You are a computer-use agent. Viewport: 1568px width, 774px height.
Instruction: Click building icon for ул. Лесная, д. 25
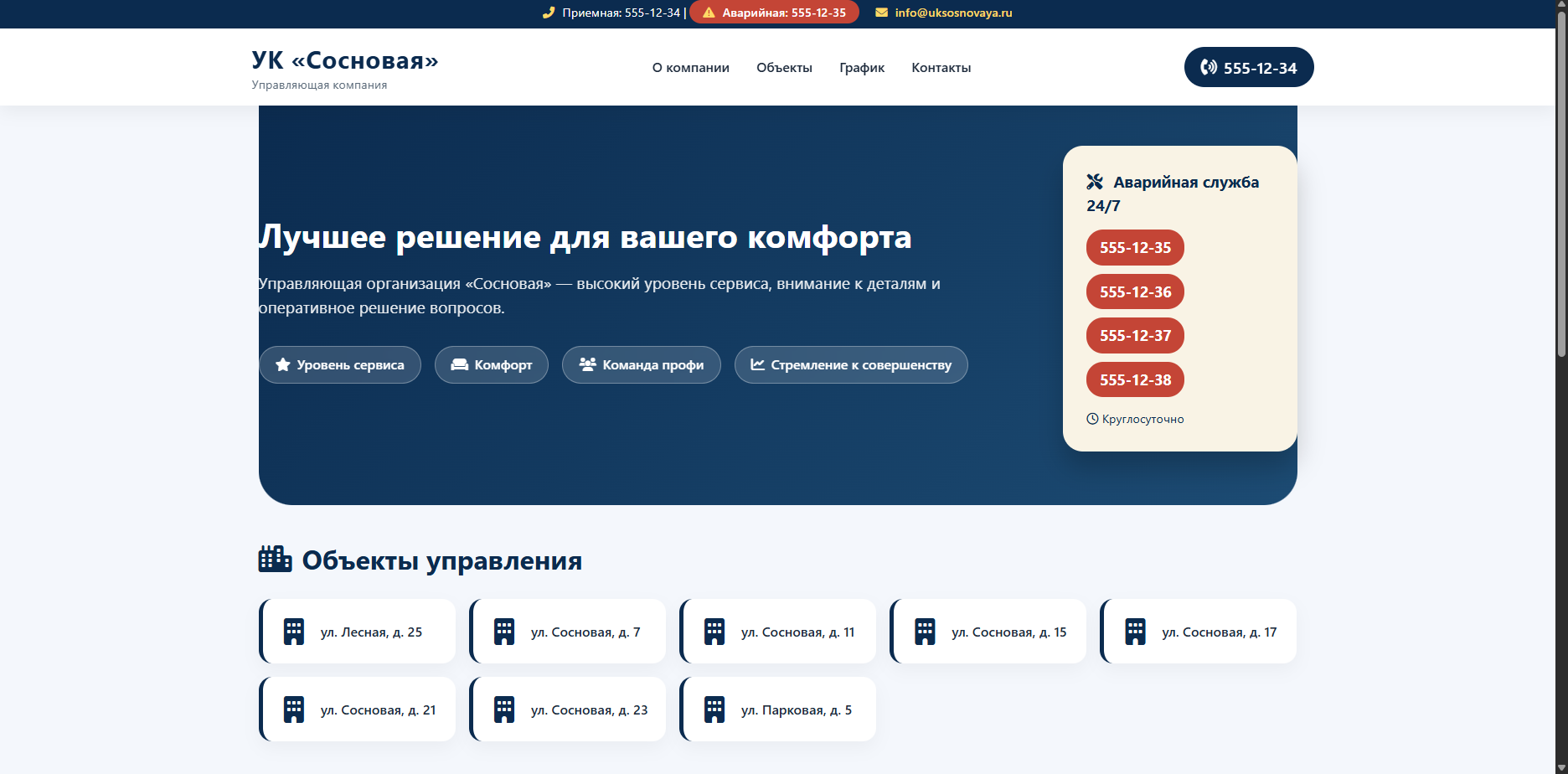pos(294,632)
